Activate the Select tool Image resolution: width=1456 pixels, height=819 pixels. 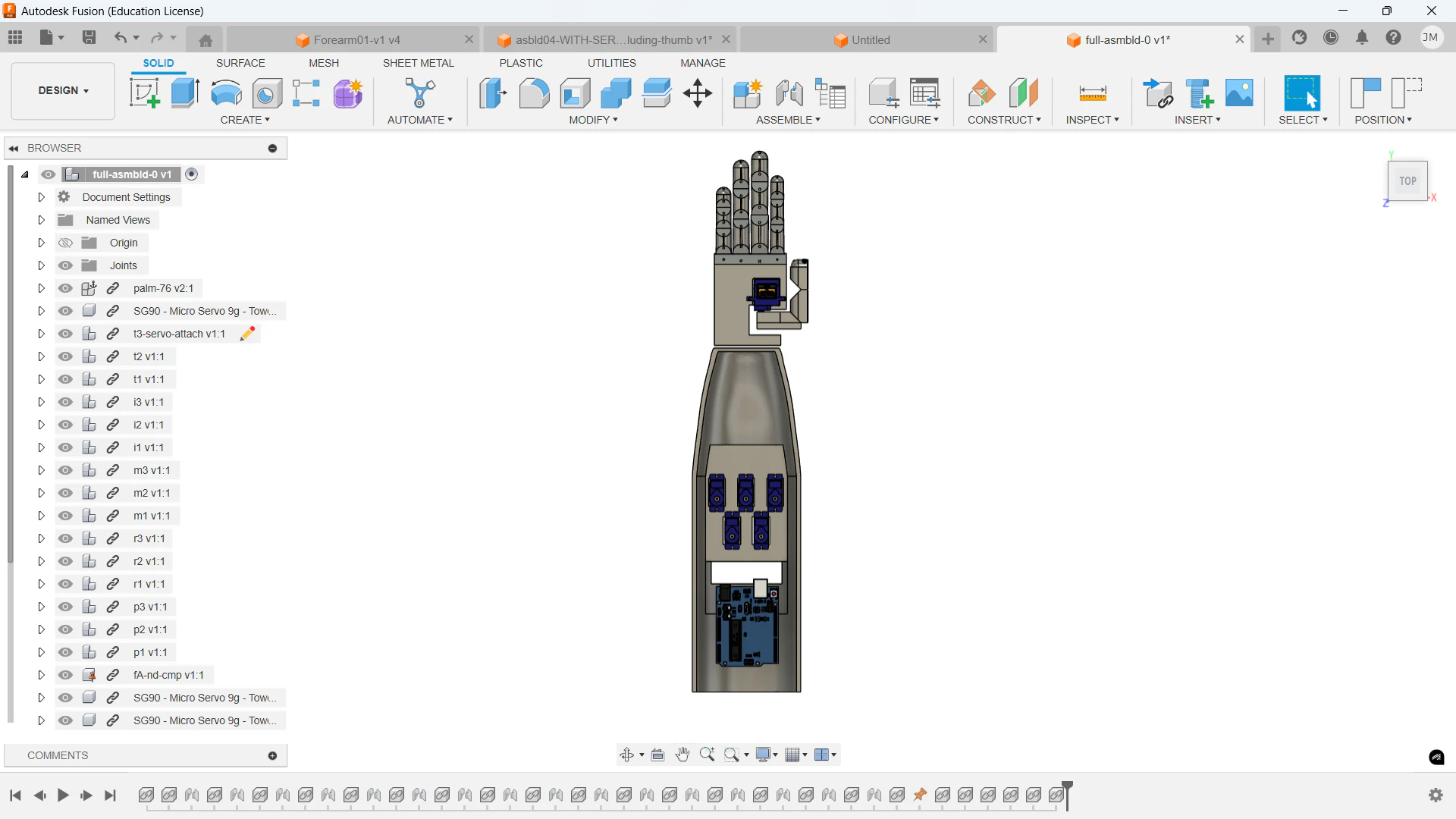[x=1302, y=93]
